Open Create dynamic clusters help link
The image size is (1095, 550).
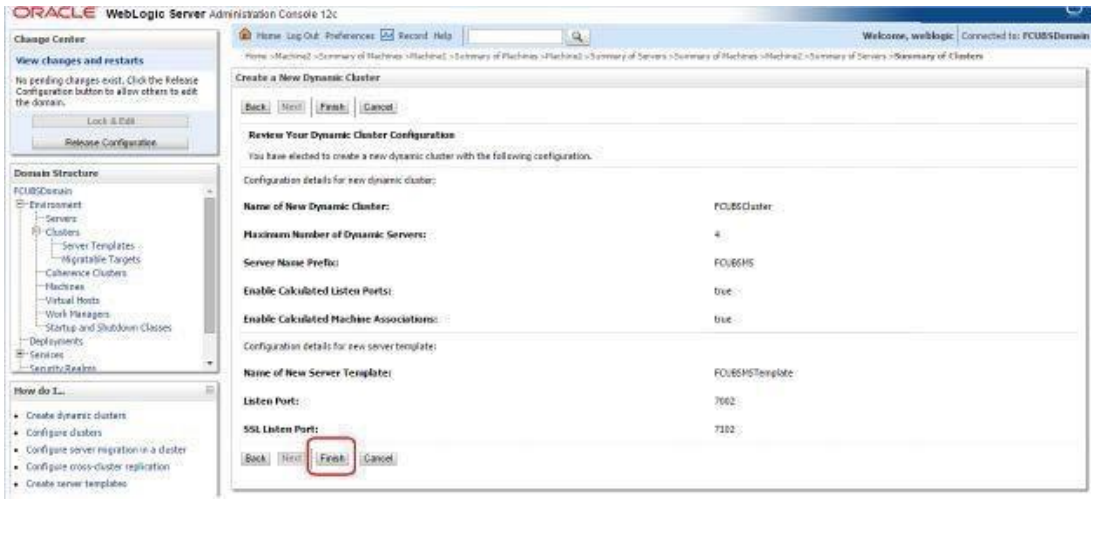pos(76,416)
